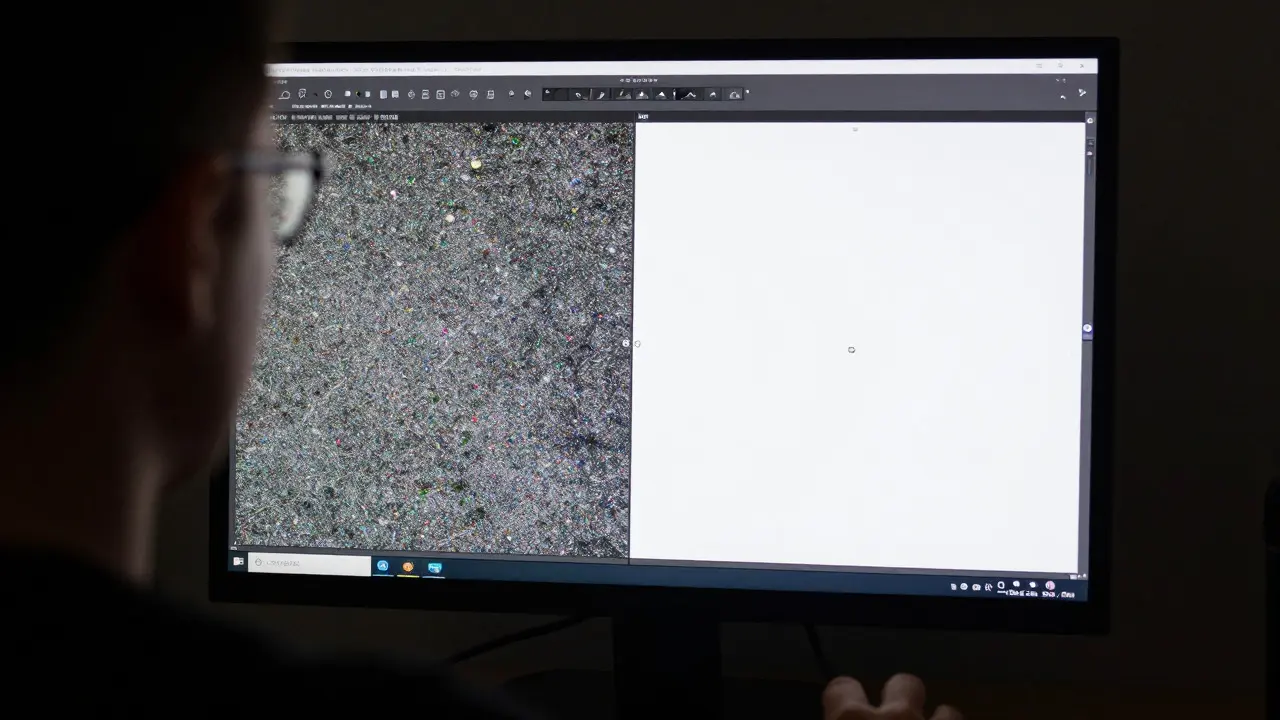Click the round handle on the pane splitter
The width and height of the screenshot is (1280, 720).
(x=627, y=343)
